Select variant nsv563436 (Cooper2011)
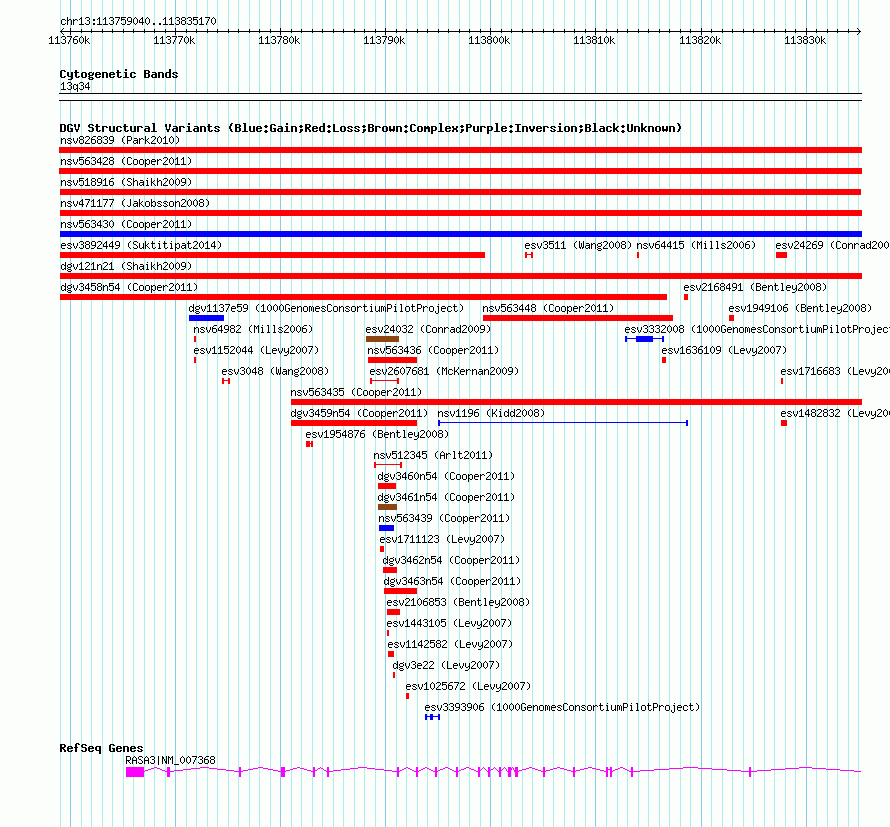Screen dimensions: 890x827 pos(433,350)
